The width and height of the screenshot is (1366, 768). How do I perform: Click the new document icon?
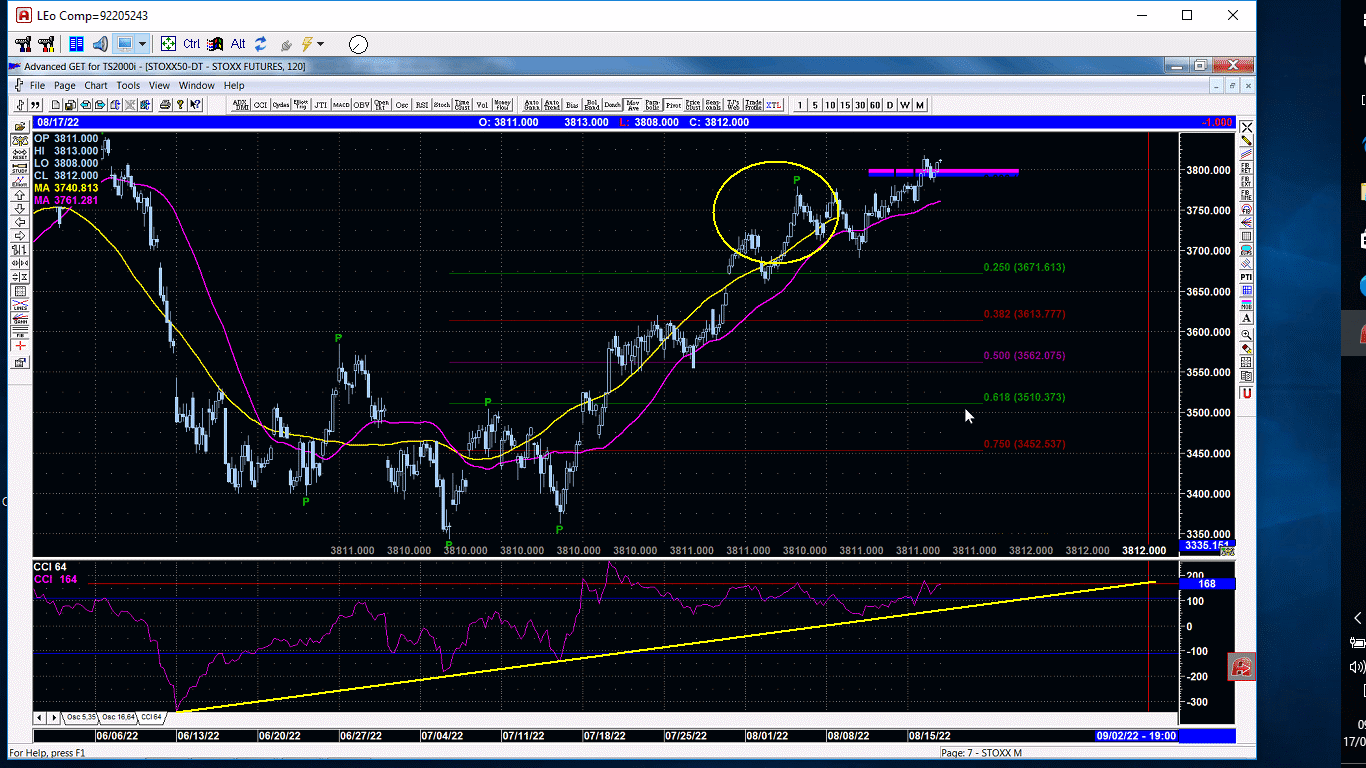55,104
